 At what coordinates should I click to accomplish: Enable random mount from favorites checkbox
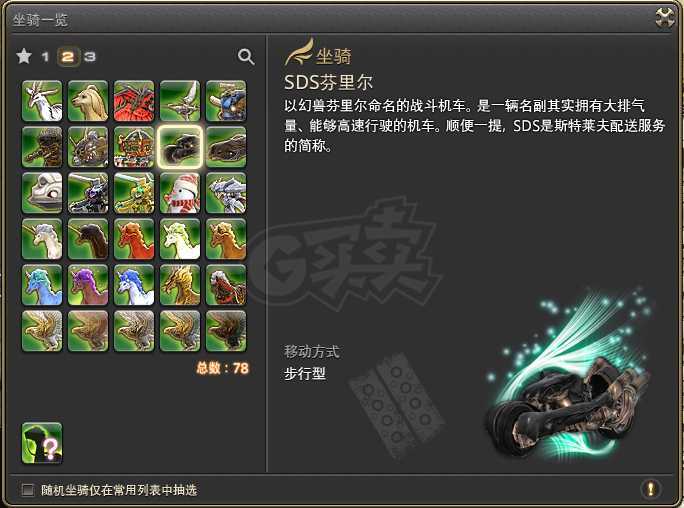28,490
